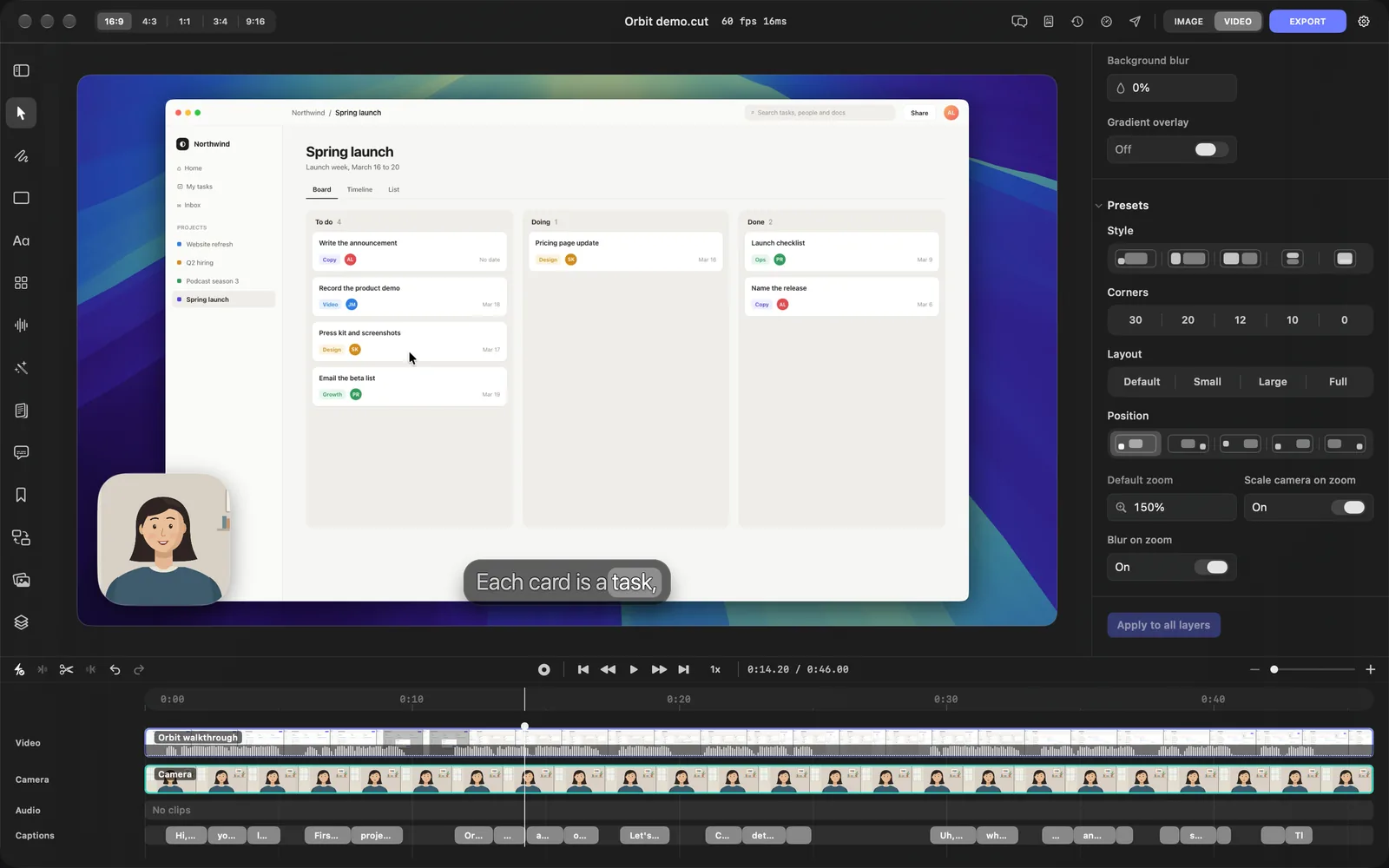The width and height of the screenshot is (1389, 868).
Task: Set corners radius to 12
Action: (x=1240, y=320)
